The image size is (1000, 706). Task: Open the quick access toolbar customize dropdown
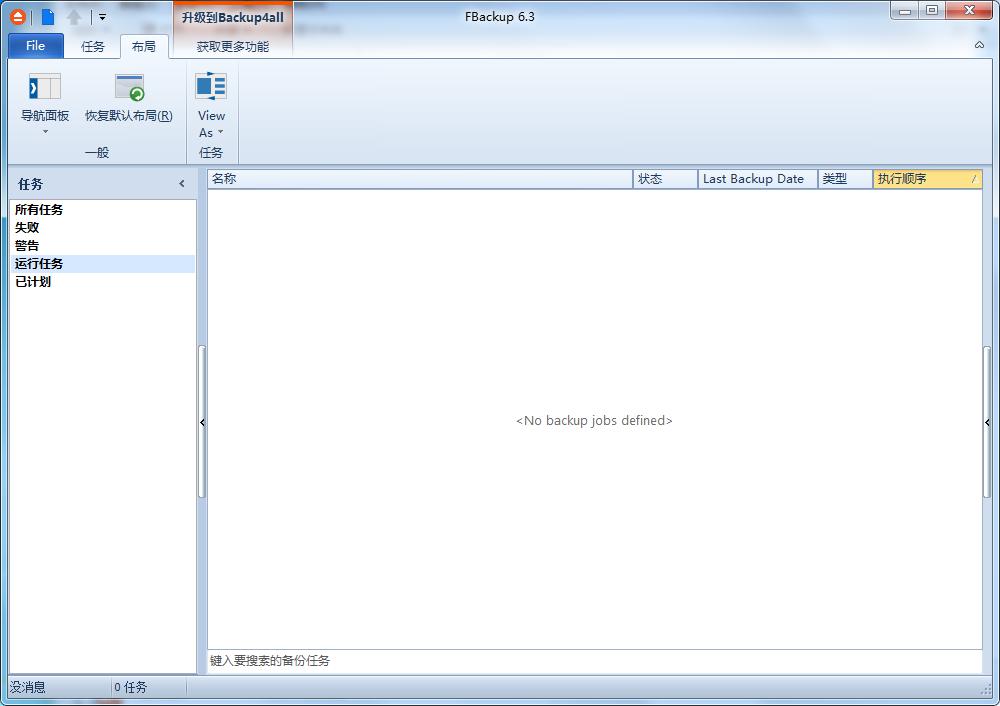pos(102,17)
